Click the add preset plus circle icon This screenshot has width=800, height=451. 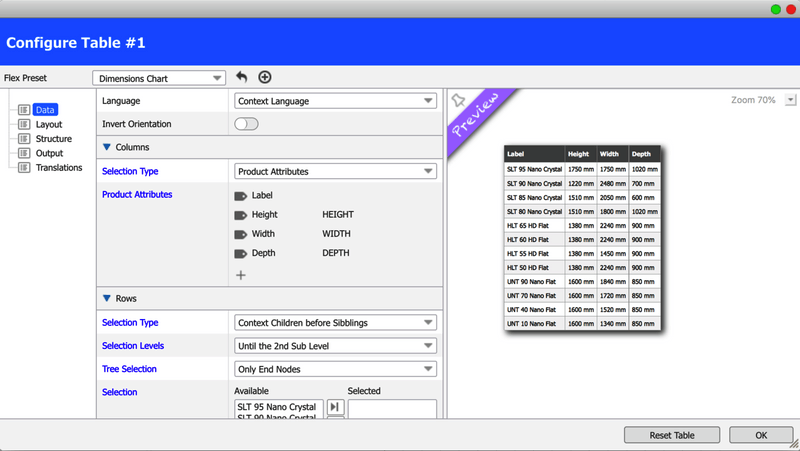click(265, 77)
